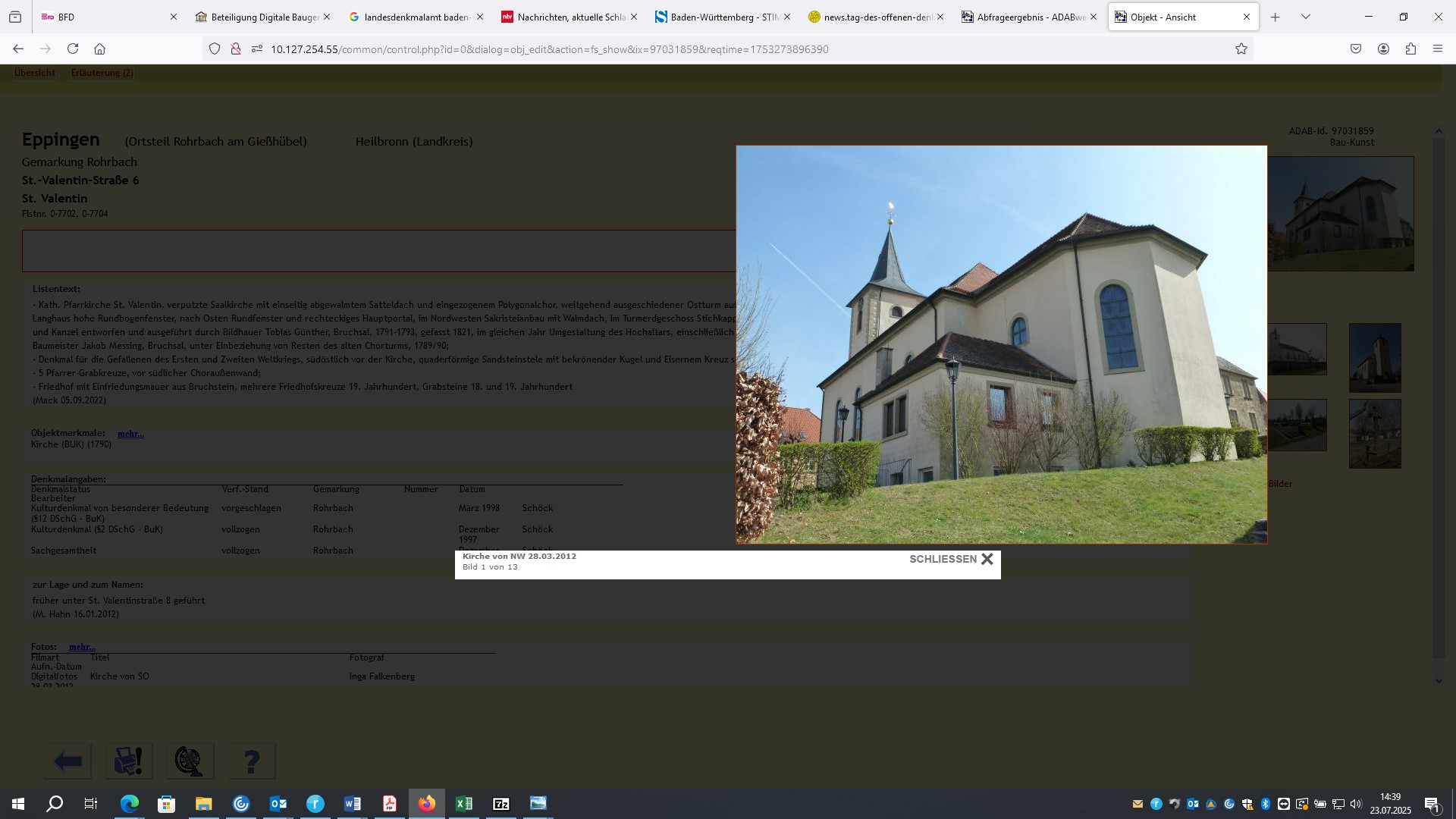This screenshot has height=819, width=1456.
Task: Click the Übersicht menu item
Action: click(35, 73)
